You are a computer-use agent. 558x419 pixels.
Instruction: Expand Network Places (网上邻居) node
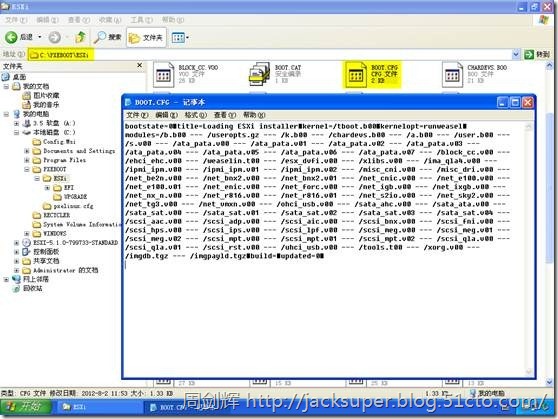point(6,280)
